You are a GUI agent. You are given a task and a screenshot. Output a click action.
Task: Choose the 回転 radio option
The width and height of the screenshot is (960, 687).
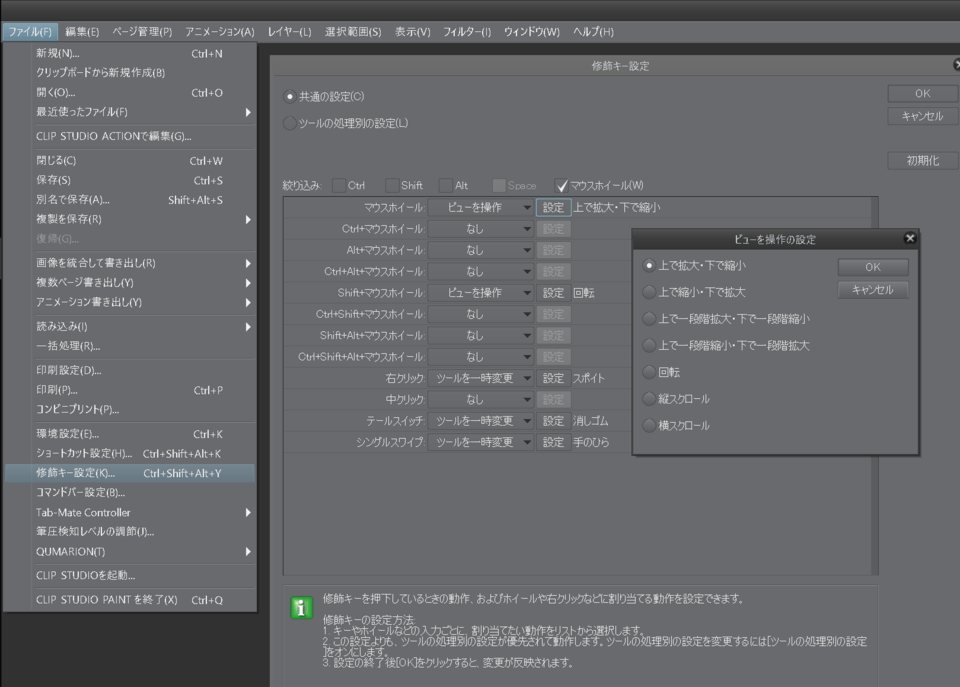click(650, 372)
